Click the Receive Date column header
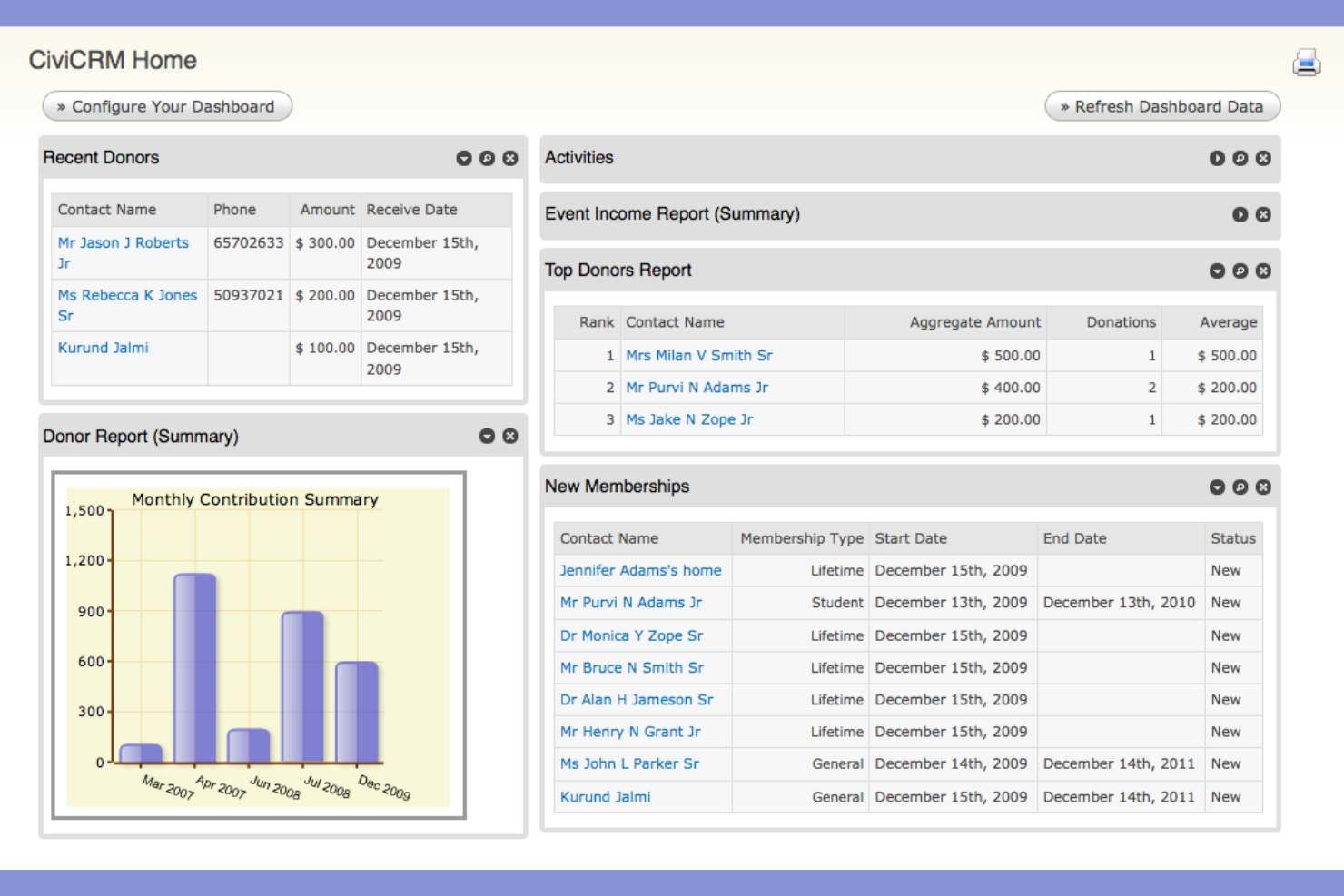Image resolution: width=1344 pixels, height=896 pixels. (411, 210)
